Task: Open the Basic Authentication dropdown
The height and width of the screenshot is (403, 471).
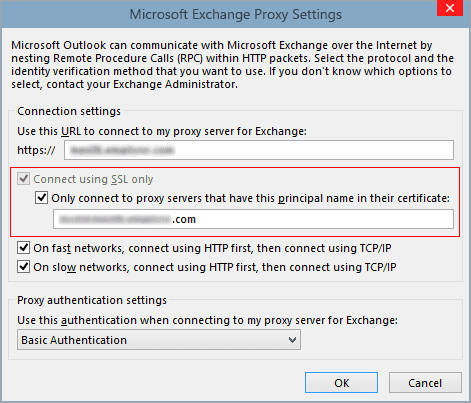Action: point(159,340)
